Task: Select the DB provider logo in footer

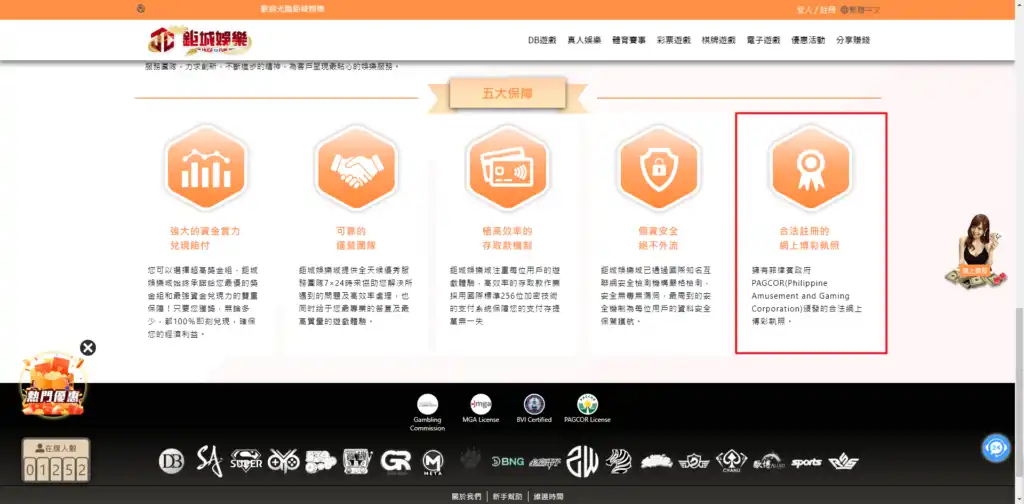Action: pyautogui.click(x=172, y=461)
